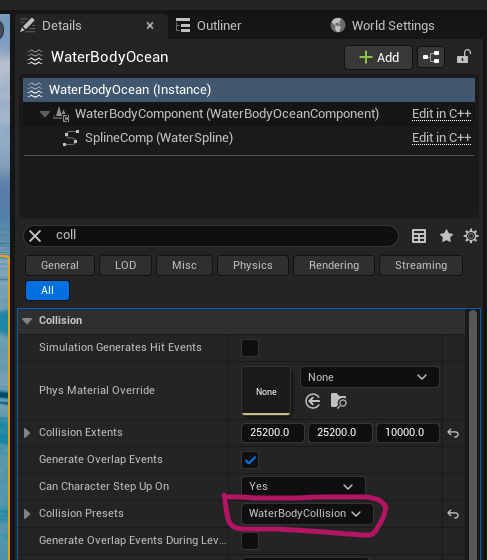Click the Add component button
Image resolution: width=487 pixels, height=560 pixels.
[x=378, y=57]
